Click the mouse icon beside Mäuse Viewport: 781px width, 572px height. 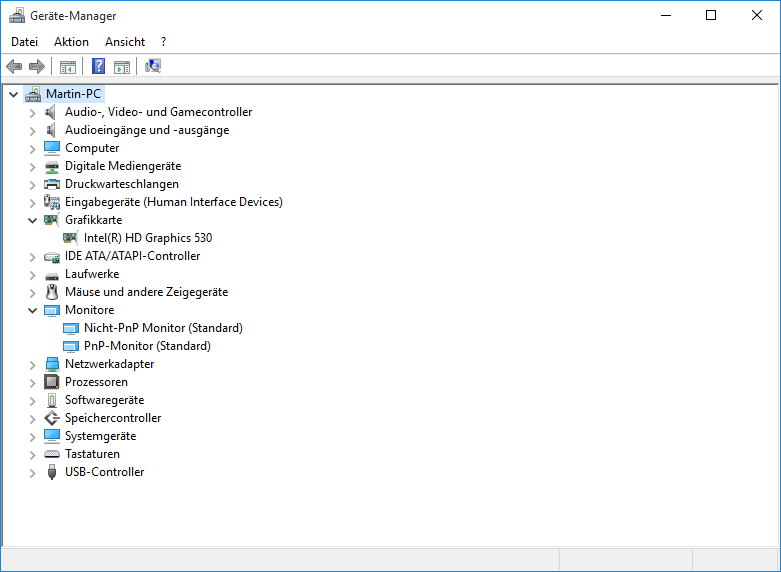[x=52, y=292]
